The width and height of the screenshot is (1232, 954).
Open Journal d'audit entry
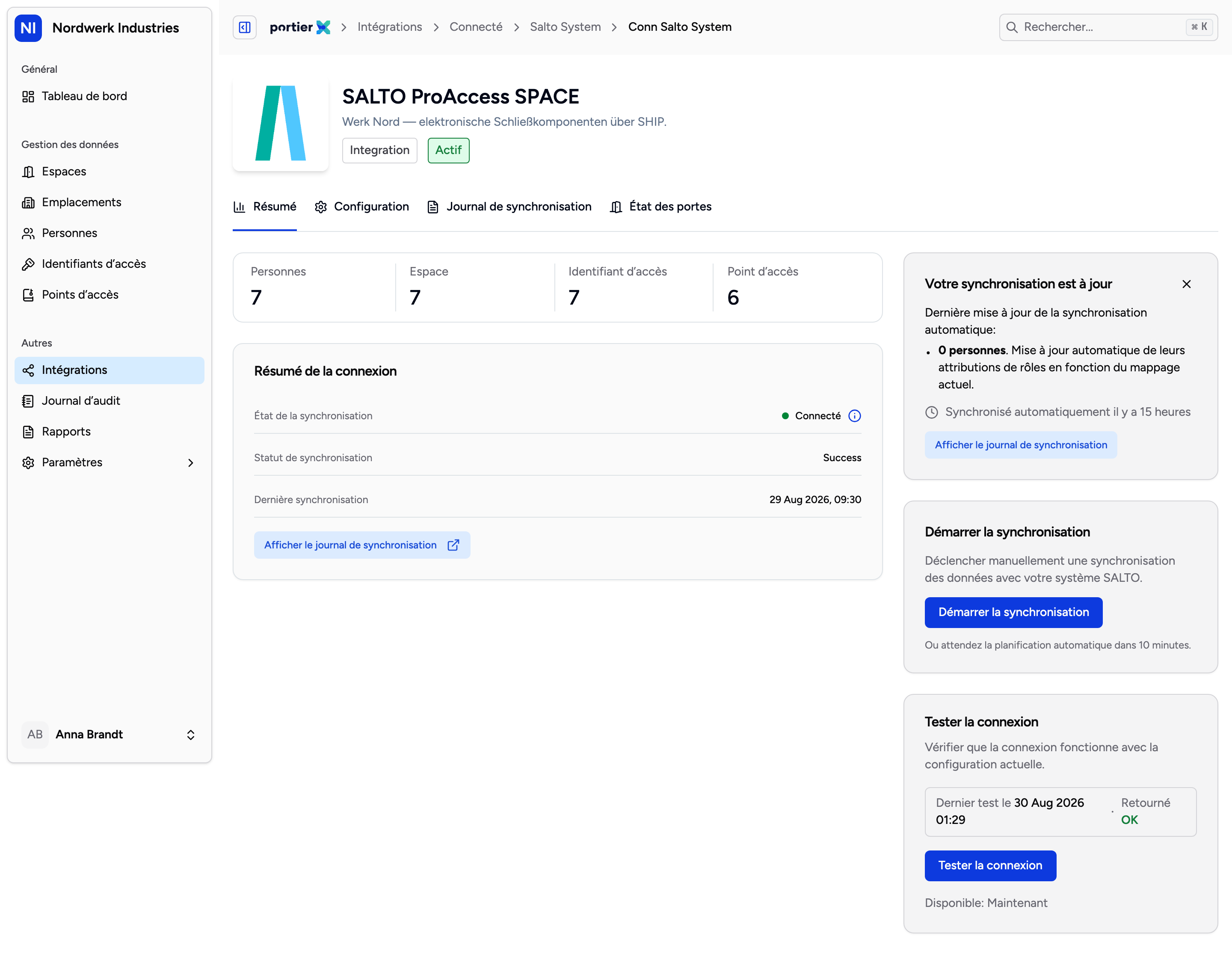tap(110, 401)
